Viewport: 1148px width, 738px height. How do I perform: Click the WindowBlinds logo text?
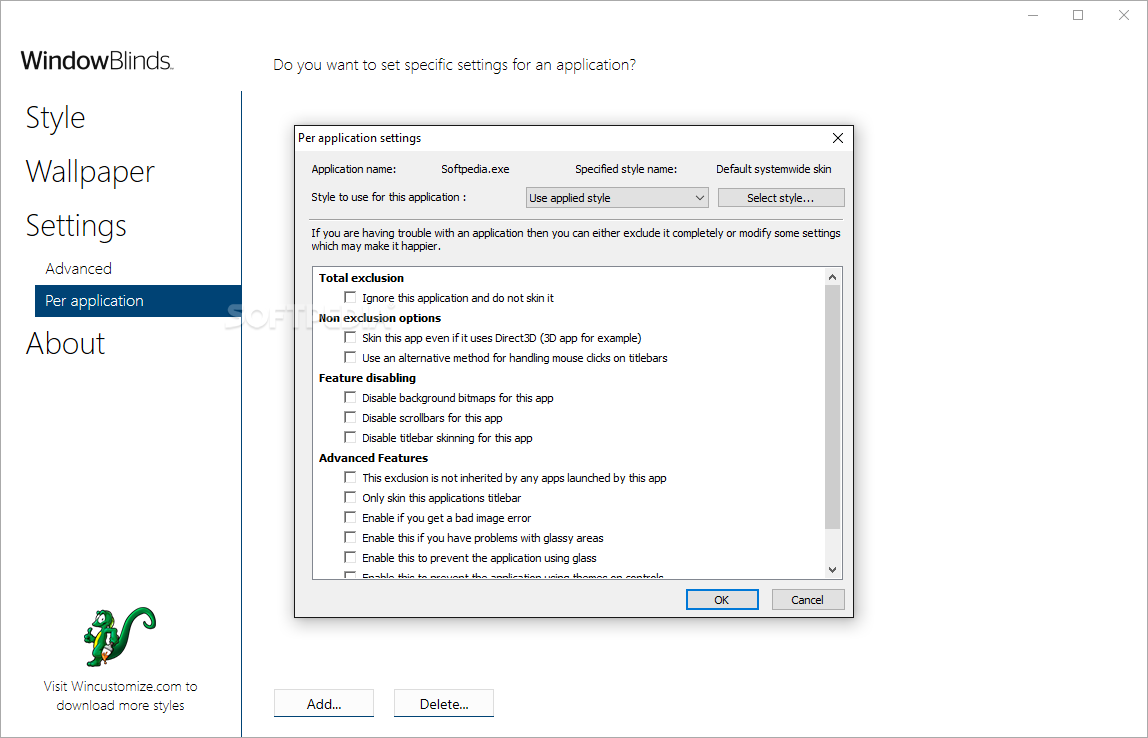(97, 61)
